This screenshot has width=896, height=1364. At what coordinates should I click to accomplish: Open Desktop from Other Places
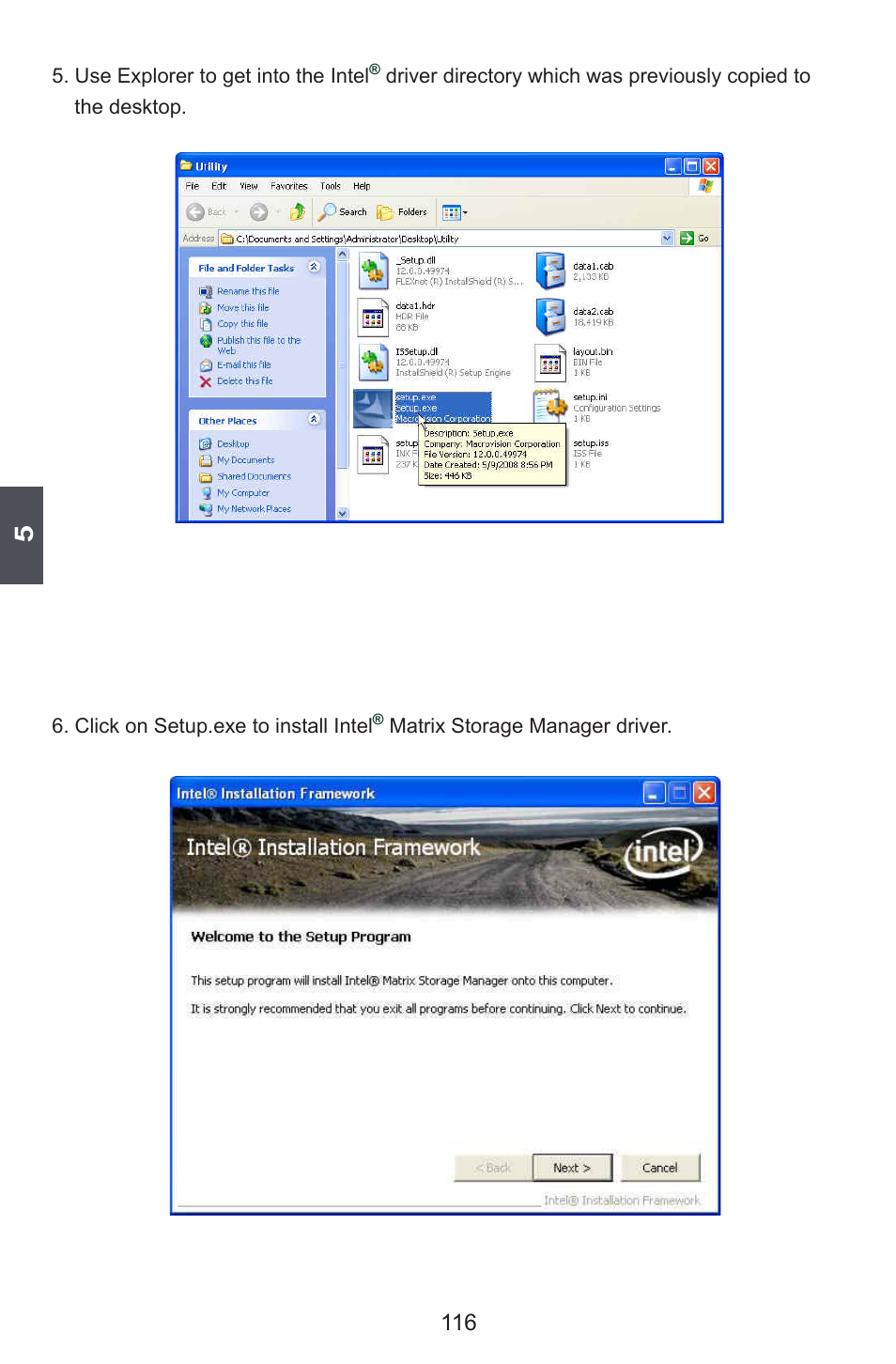[233, 444]
